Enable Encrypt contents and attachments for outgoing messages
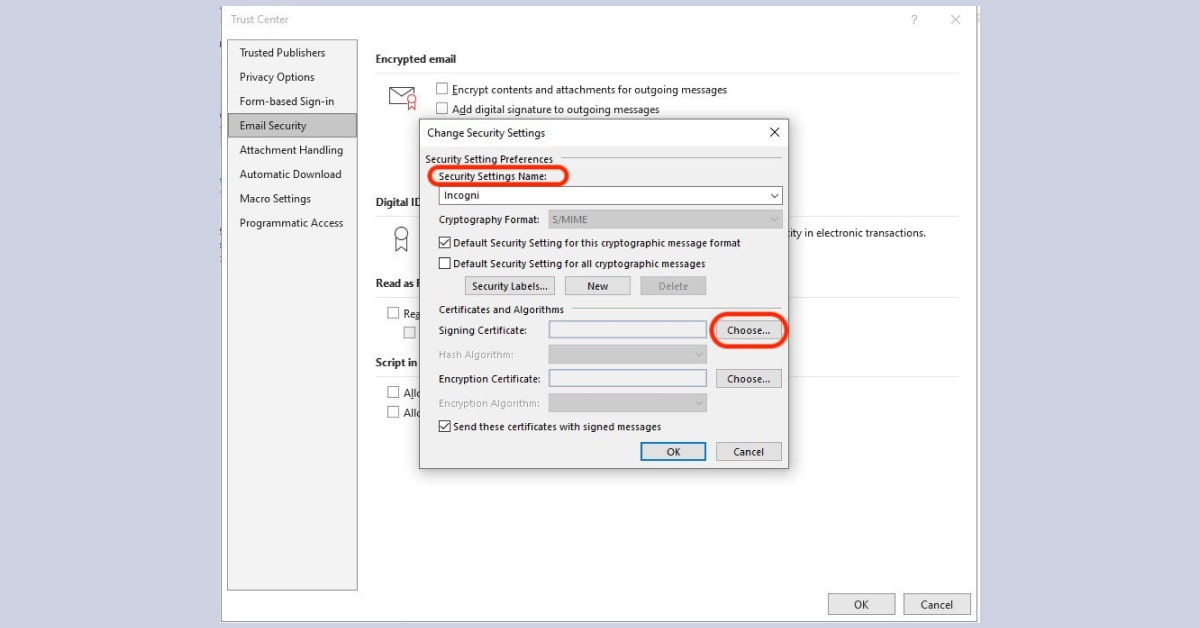The image size is (1200, 628). (441, 89)
